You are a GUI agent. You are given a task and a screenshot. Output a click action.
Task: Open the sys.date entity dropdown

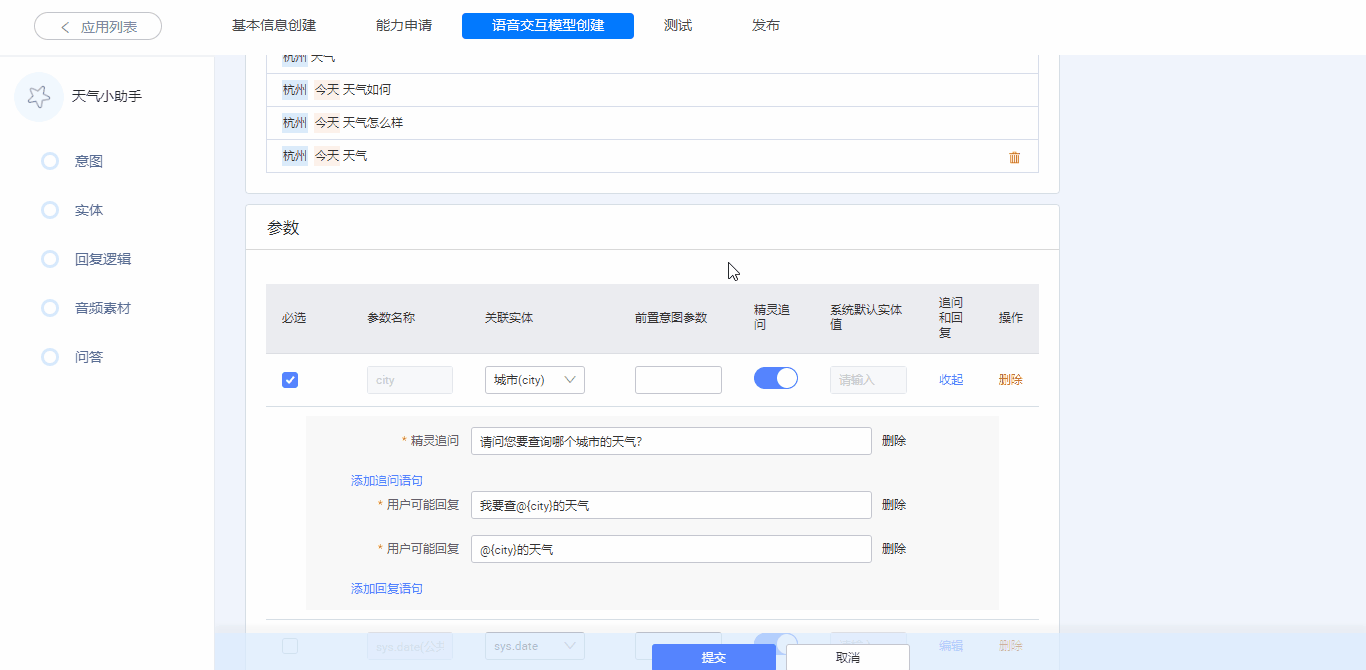click(535, 646)
